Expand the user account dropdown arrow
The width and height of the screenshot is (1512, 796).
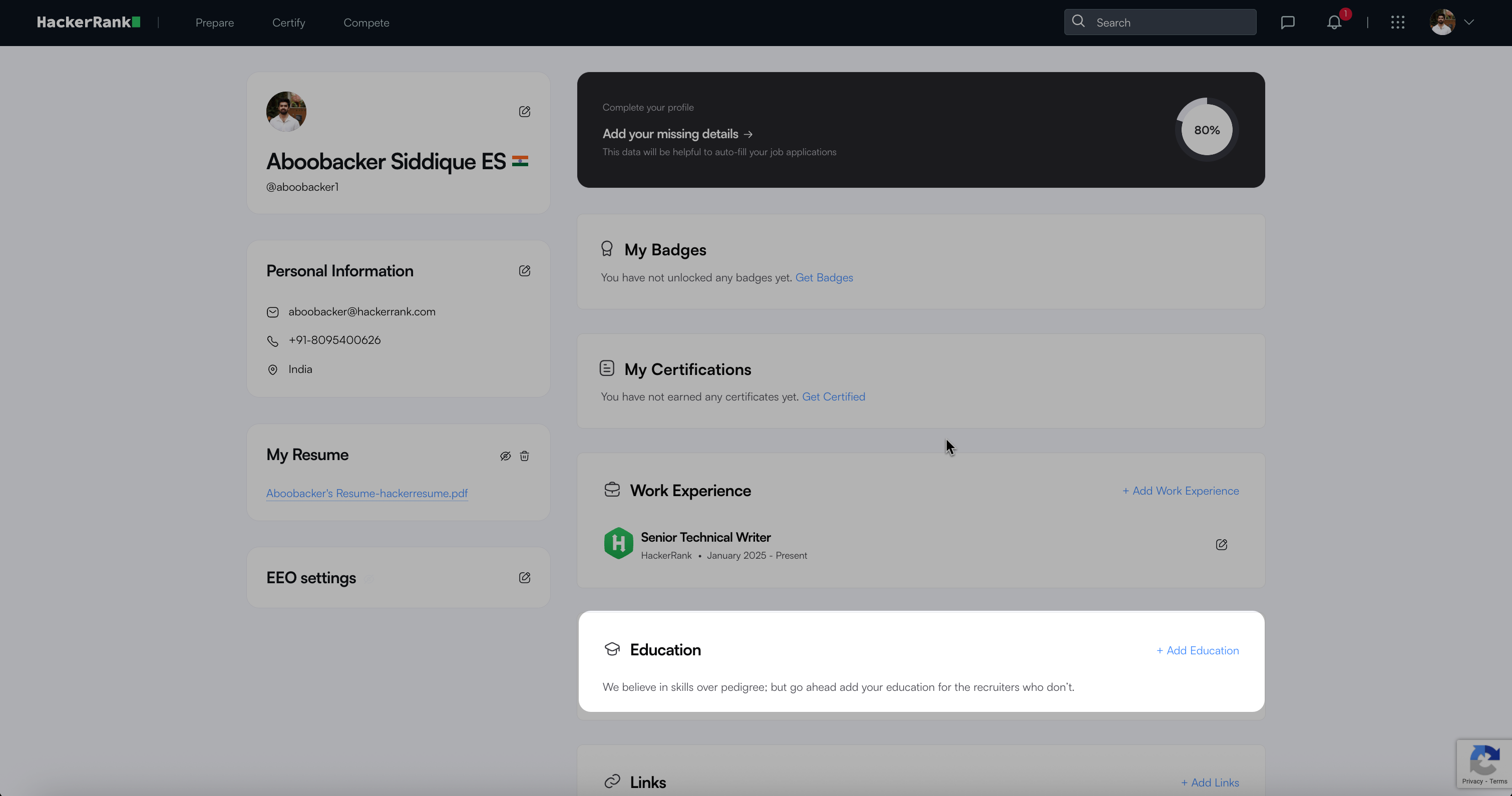point(1468,23)
